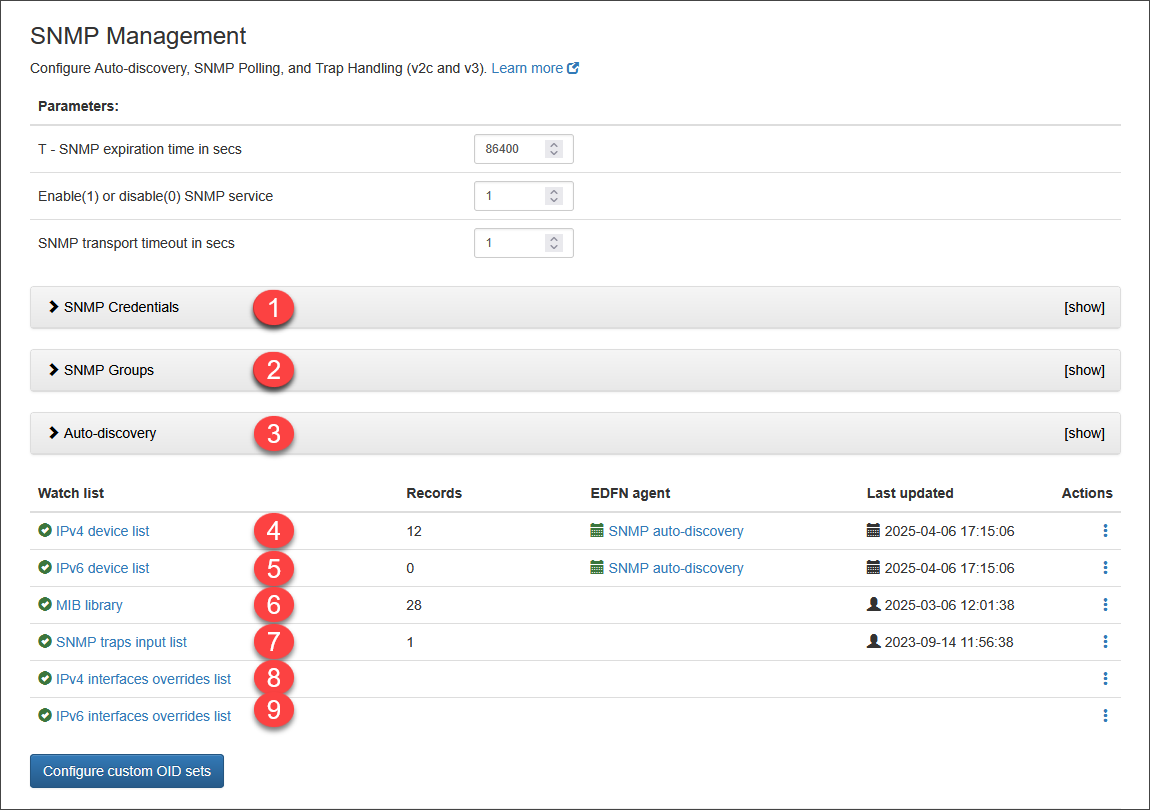1150x810 pixels.
Task: Open actions menu for IPv4 interfaces overrides list
Action: point(1105,679)
